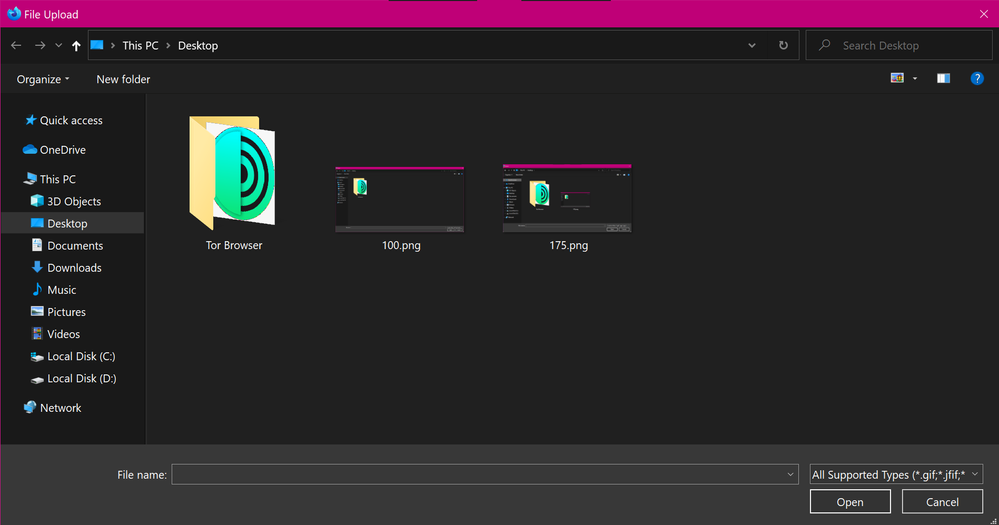
Task: Open the recent locations chevron
Action: click(59, 45)
